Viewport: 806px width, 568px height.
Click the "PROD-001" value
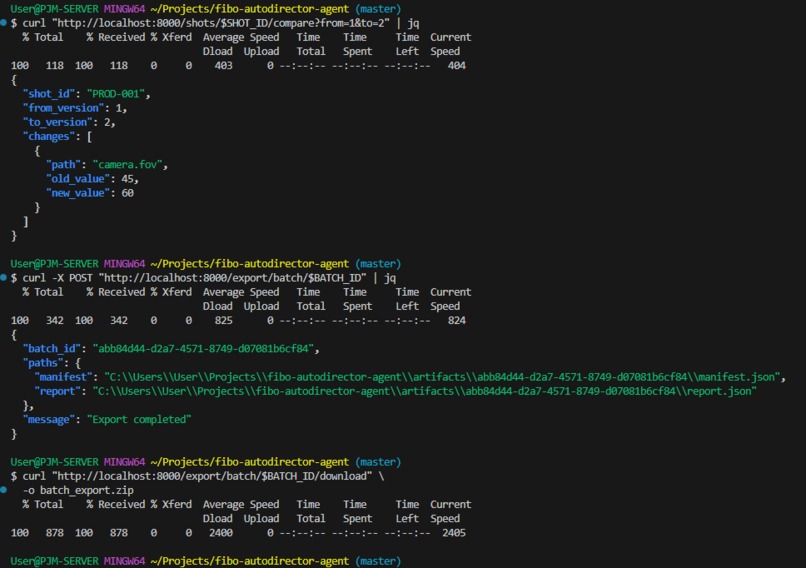pyautogui.click(x=116, y=94)
